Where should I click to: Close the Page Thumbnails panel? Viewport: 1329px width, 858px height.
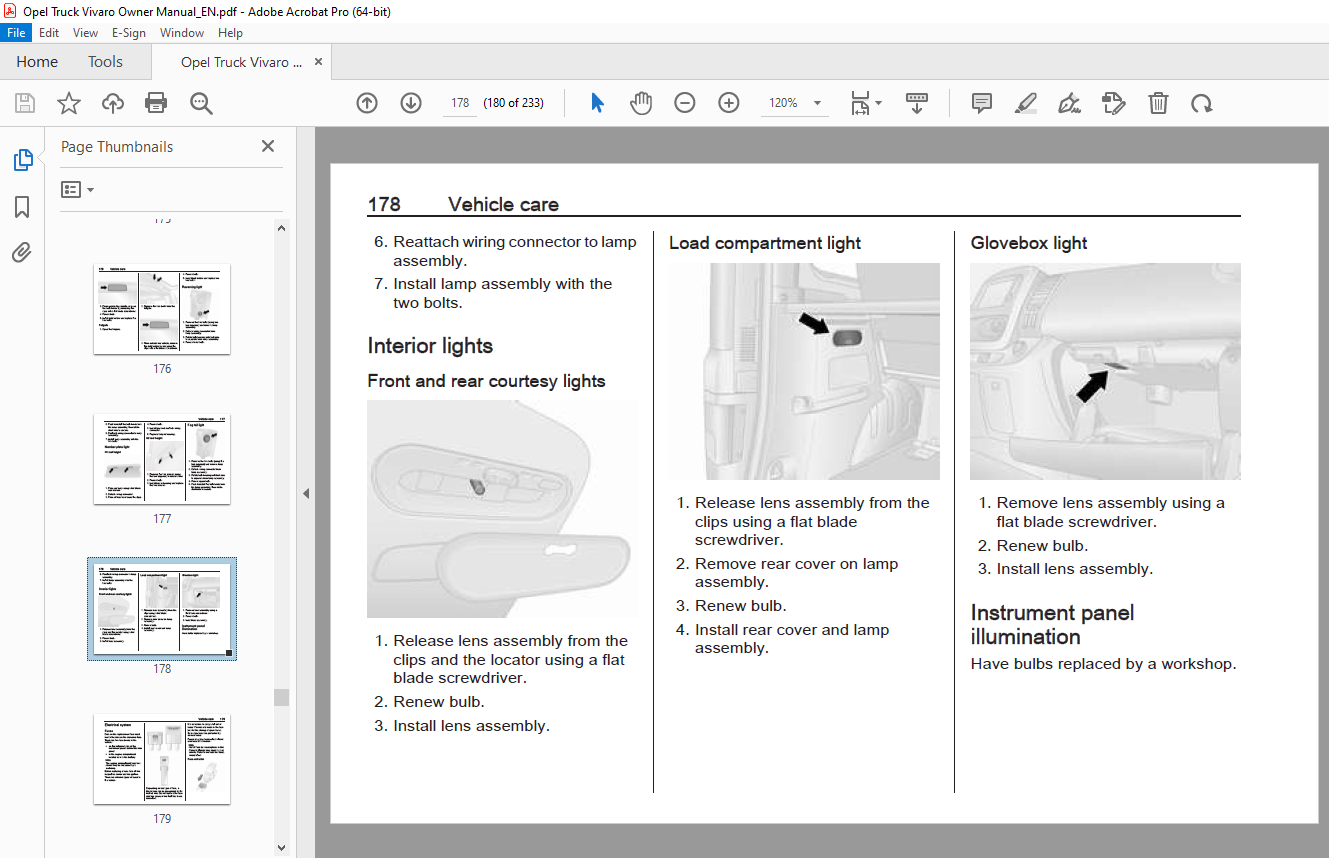pyautogui.click(x=268, y=146)
